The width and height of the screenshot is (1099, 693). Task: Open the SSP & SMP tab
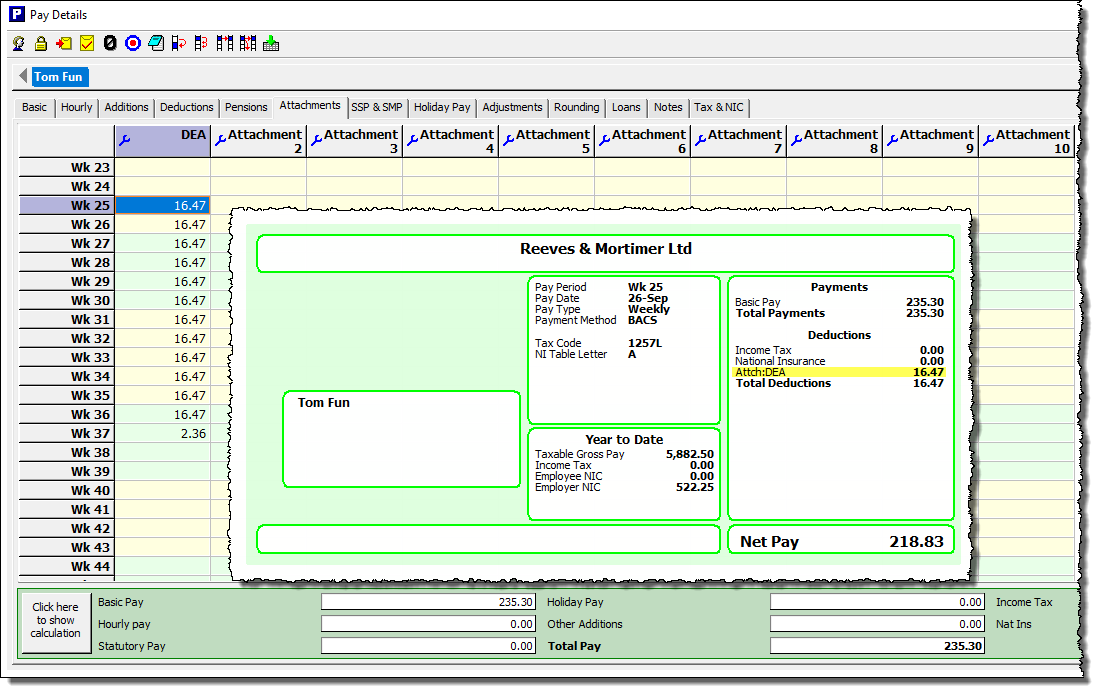tap(376, 107)
